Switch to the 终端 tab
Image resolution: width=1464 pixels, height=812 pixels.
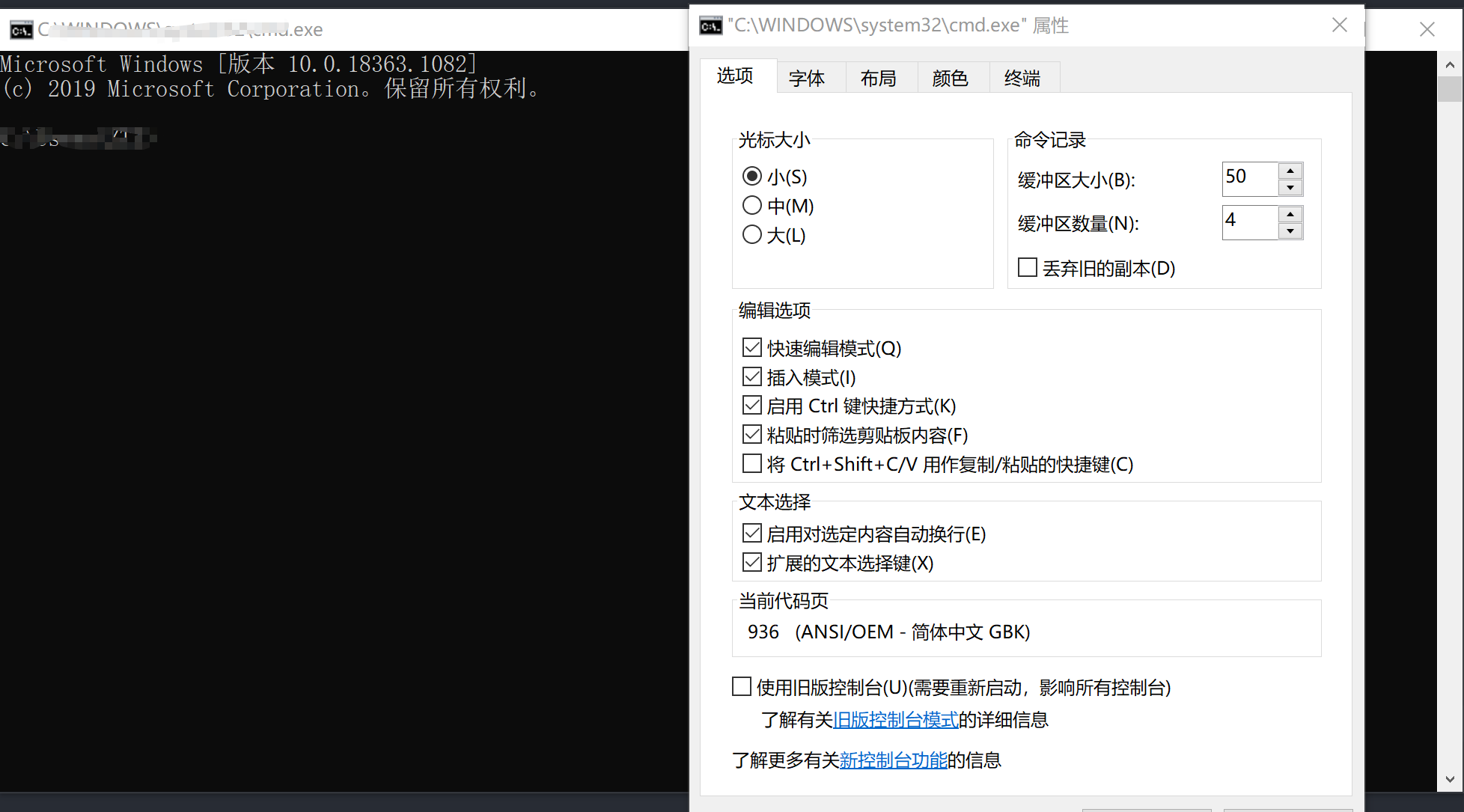1022,78
